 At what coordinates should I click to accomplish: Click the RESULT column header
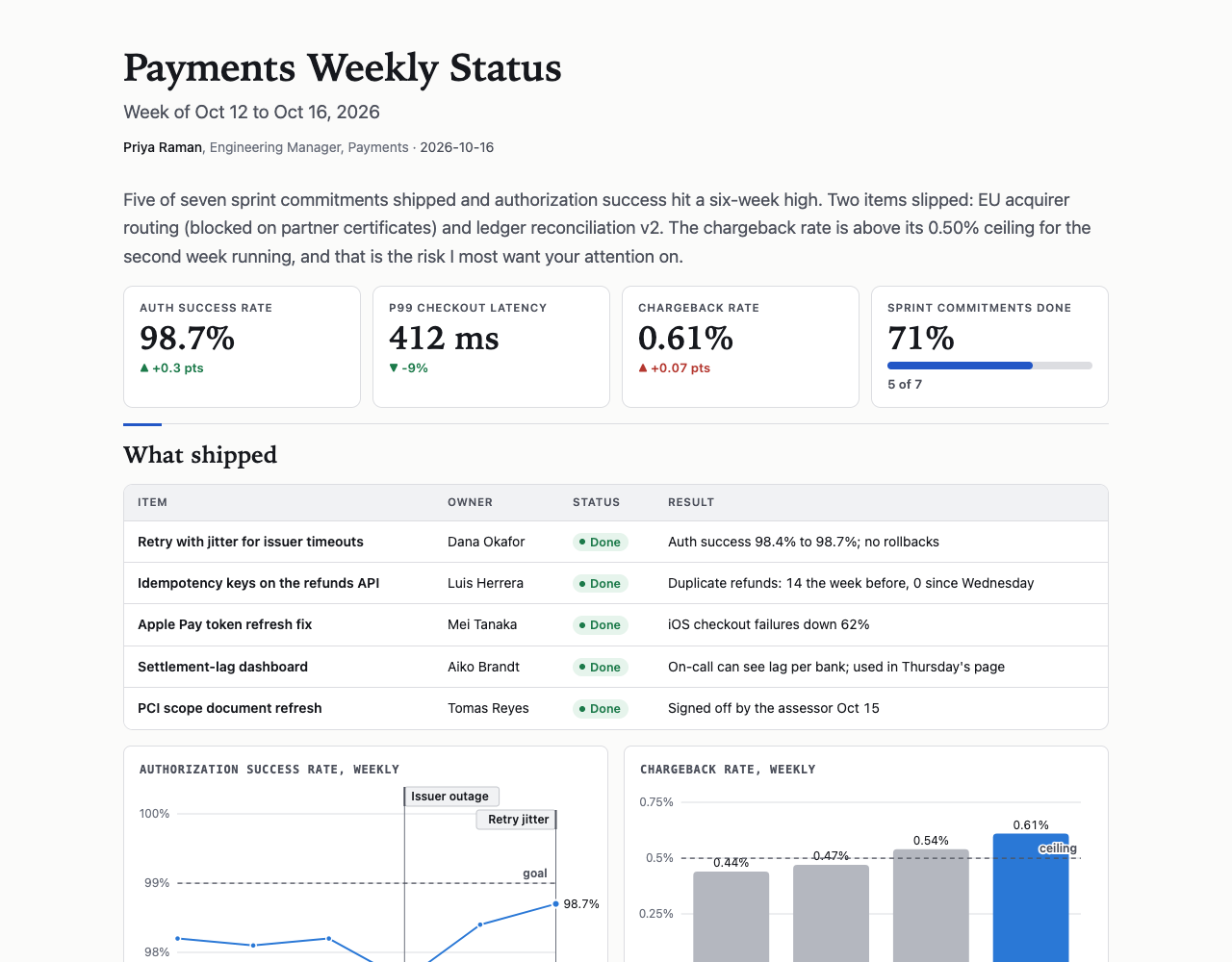[x=691, y=502]
